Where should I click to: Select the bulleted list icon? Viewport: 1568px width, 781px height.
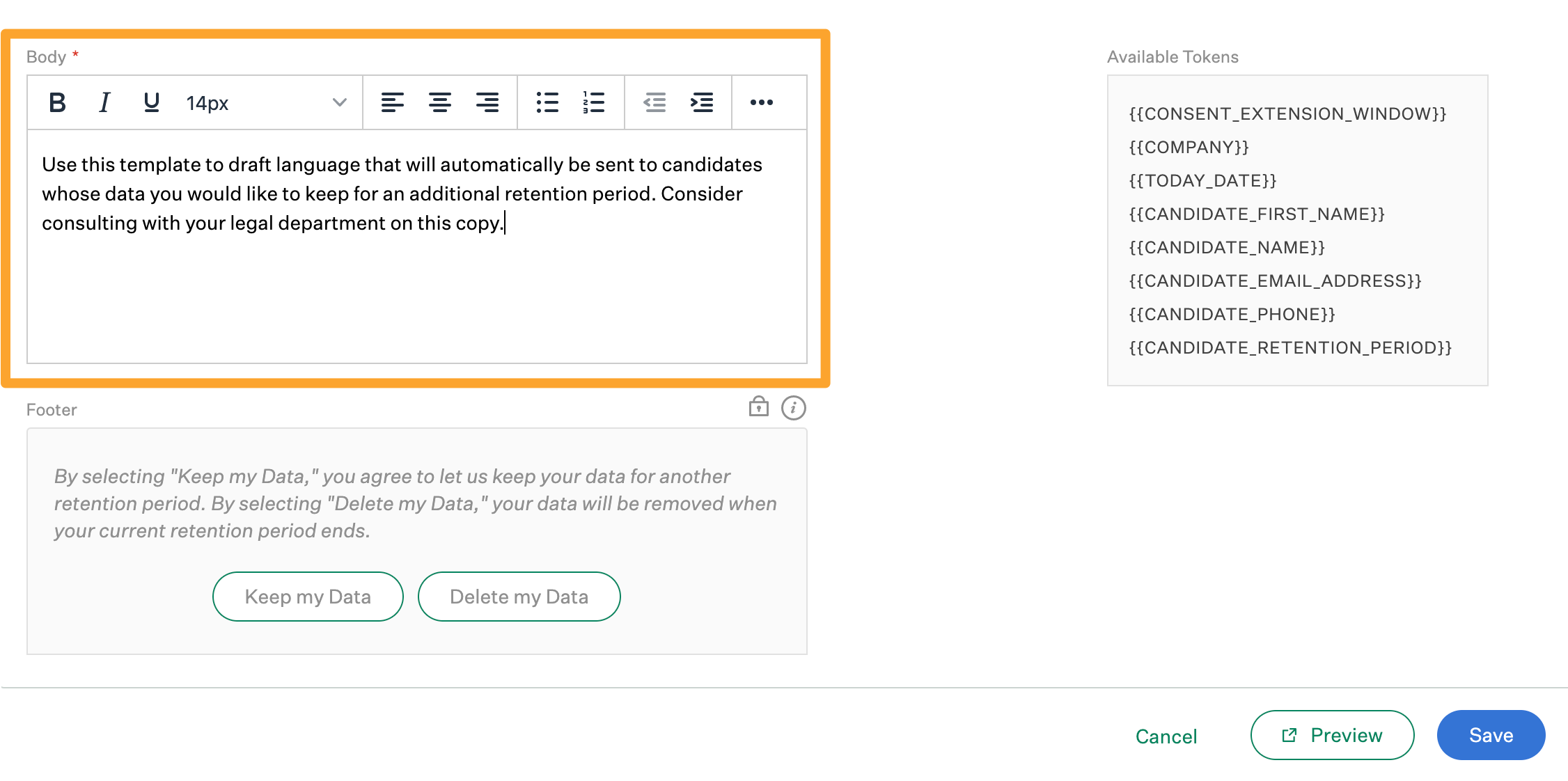coord(547,102)
